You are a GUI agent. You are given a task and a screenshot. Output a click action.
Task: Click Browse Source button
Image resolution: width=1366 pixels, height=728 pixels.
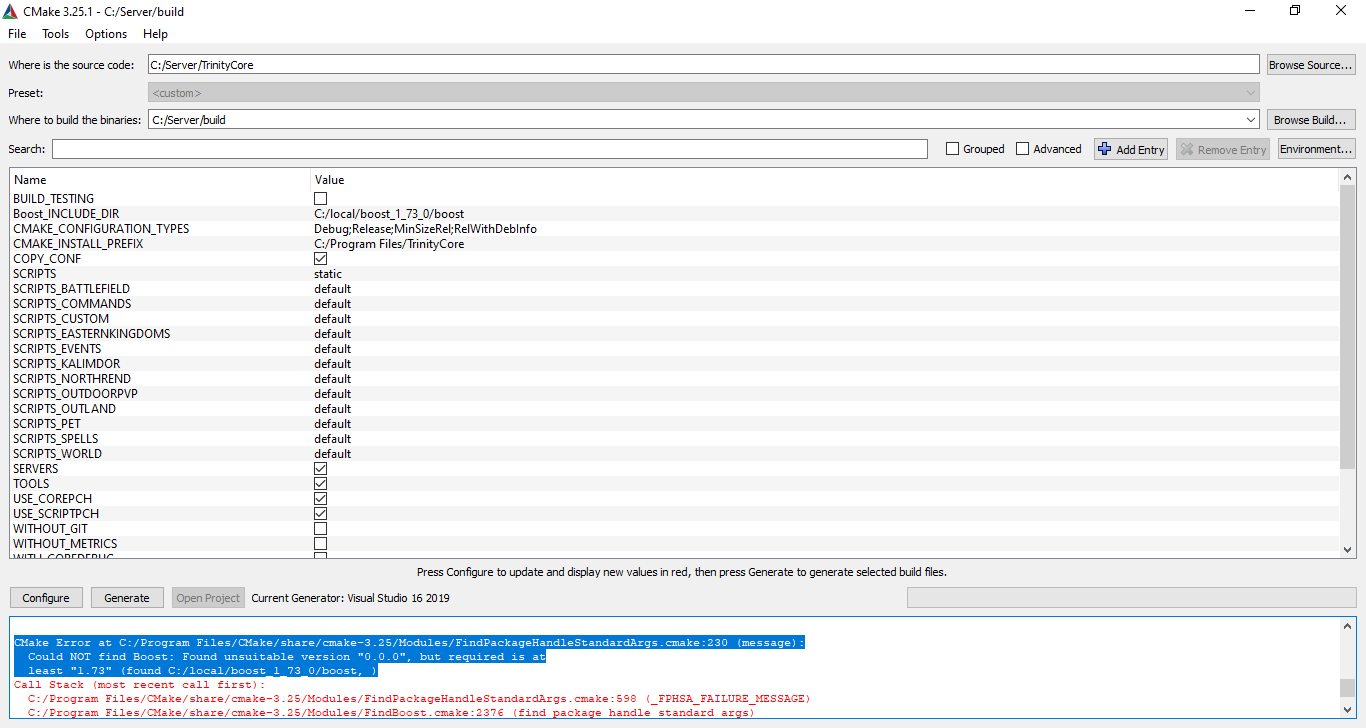pos(1311,65)
